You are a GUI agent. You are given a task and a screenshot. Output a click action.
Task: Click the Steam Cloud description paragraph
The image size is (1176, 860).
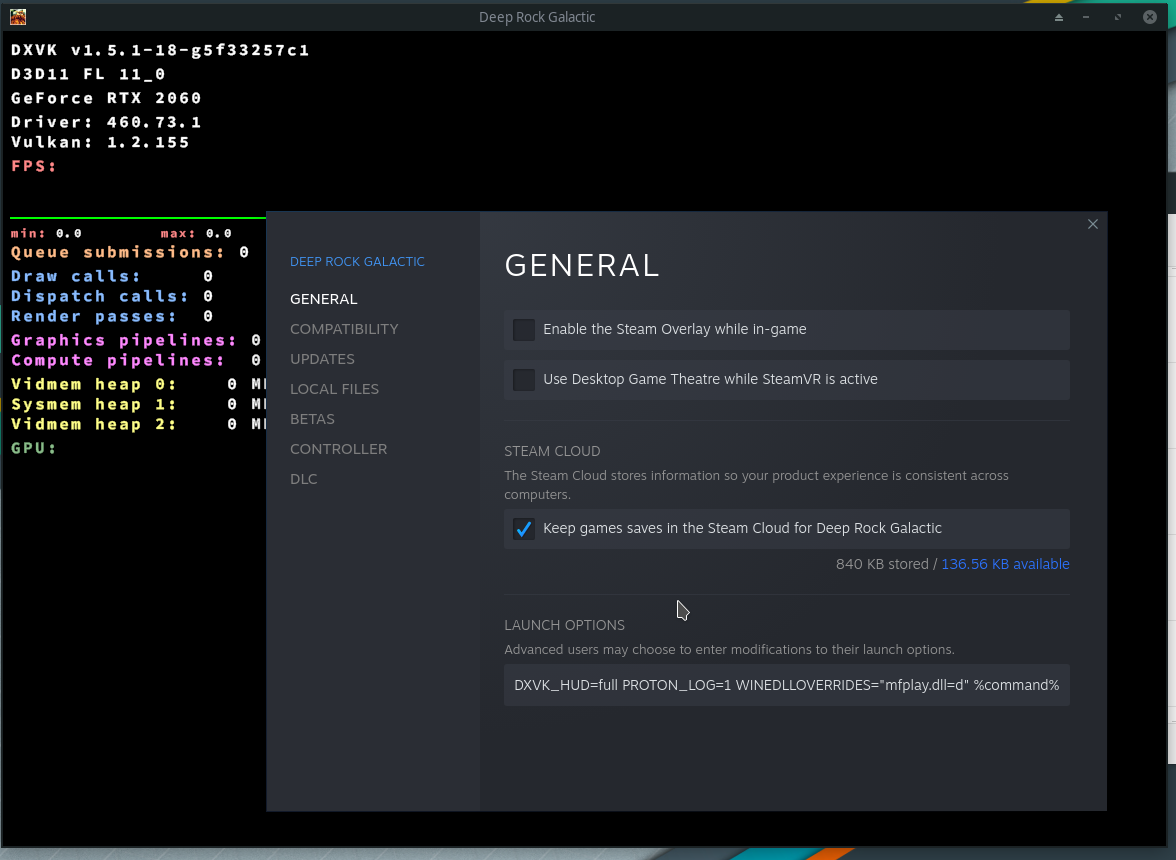coord(756,485)
